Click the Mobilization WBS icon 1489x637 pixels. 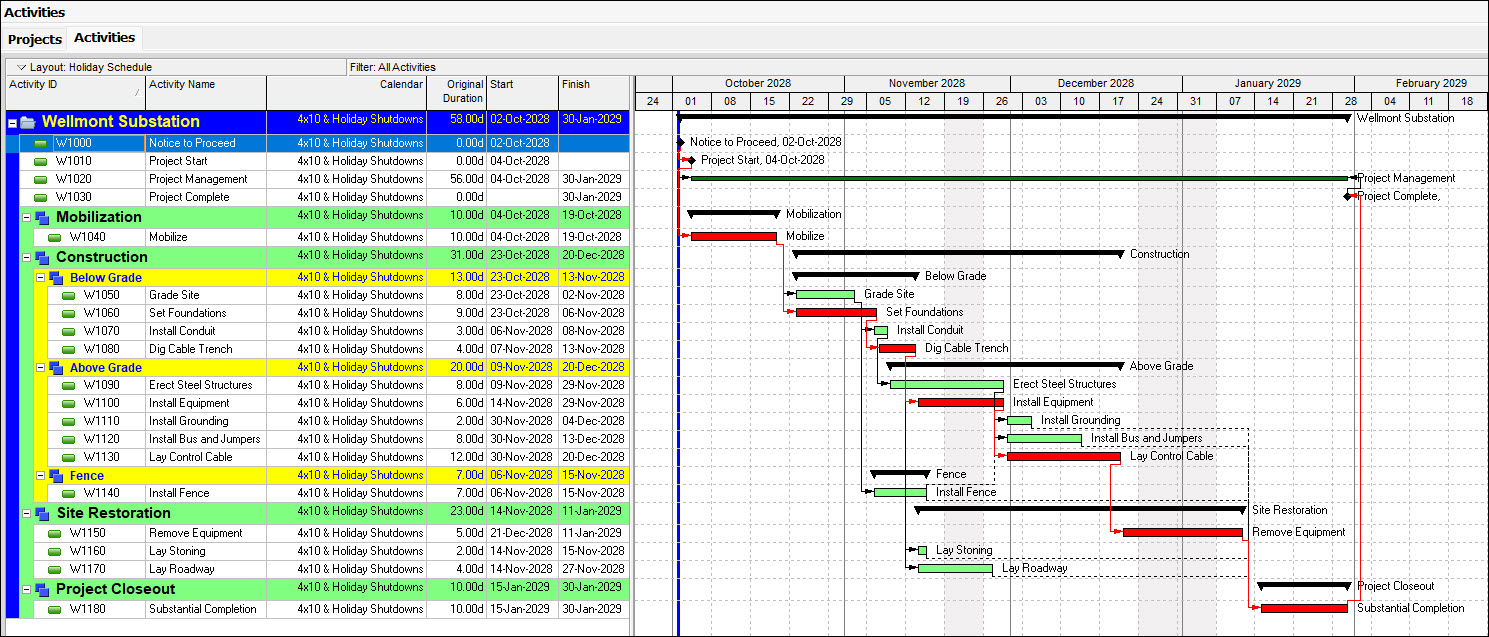click(42, 218)
